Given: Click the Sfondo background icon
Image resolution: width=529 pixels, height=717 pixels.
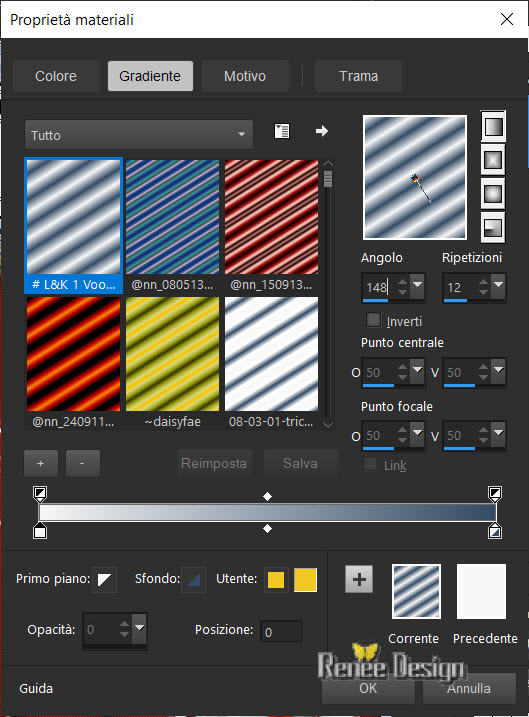Looking at the screenshot, I should pyautogui.click(x=193, y=579).
